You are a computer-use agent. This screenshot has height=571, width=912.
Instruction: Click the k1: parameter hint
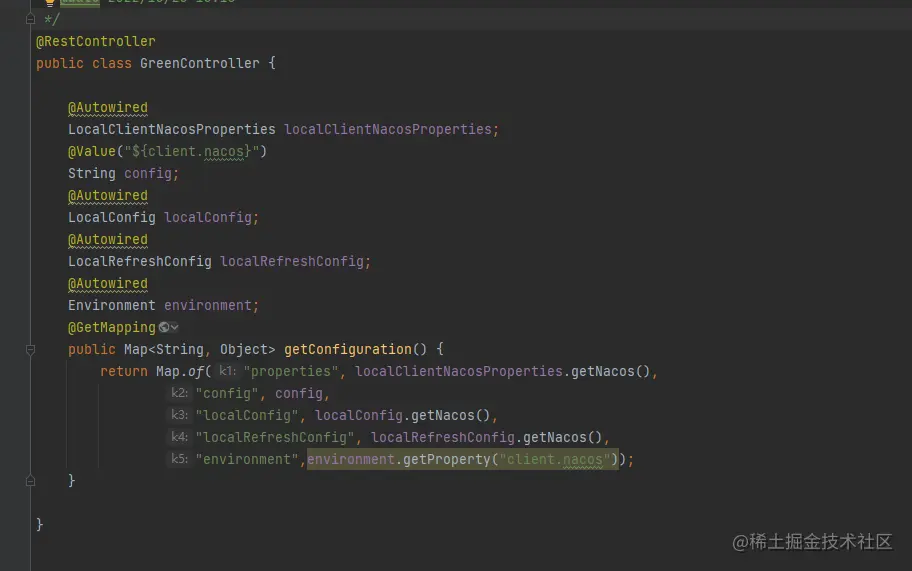tap(227, 371)
